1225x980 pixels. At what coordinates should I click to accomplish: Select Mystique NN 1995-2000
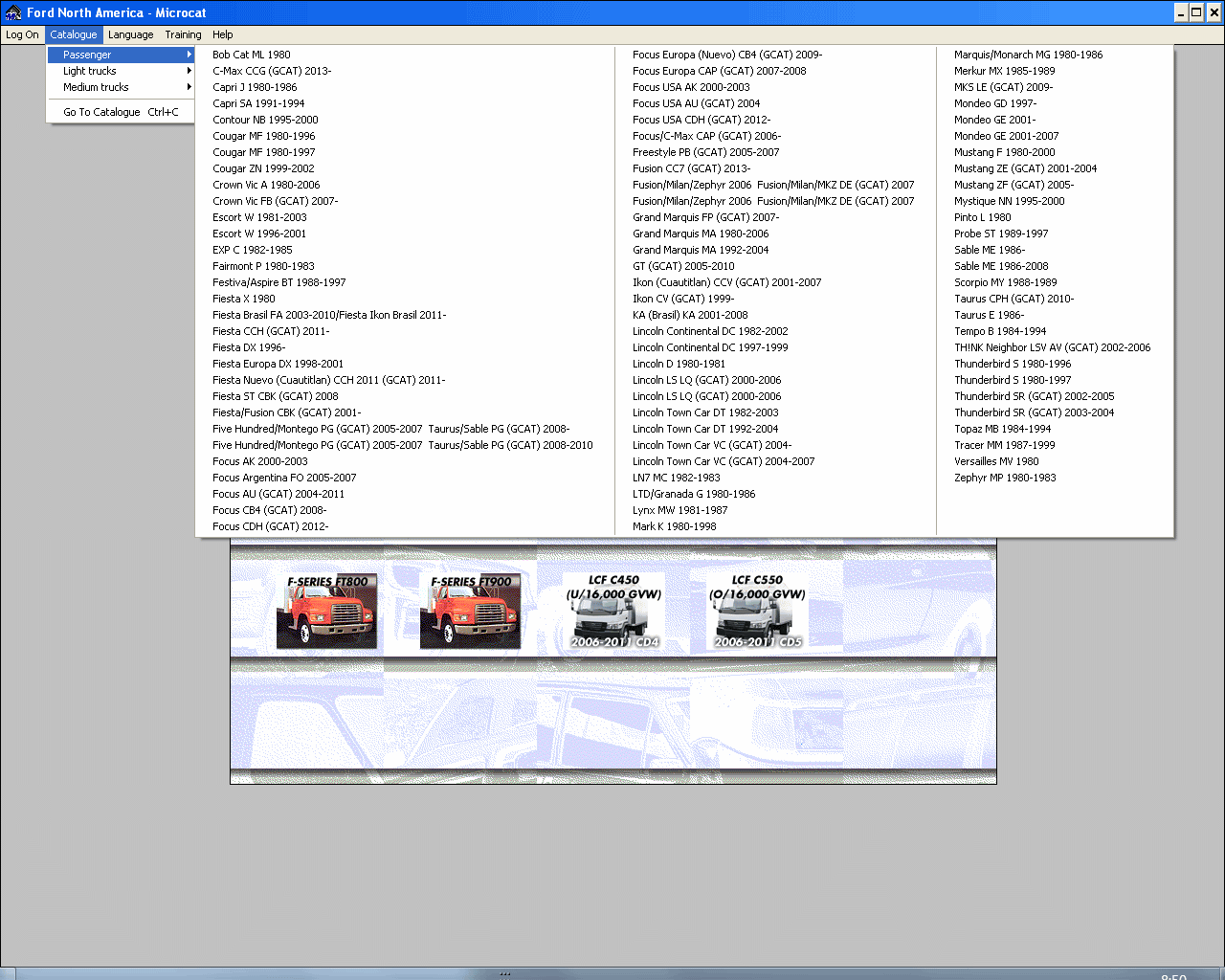click(x=1009, y=201)
